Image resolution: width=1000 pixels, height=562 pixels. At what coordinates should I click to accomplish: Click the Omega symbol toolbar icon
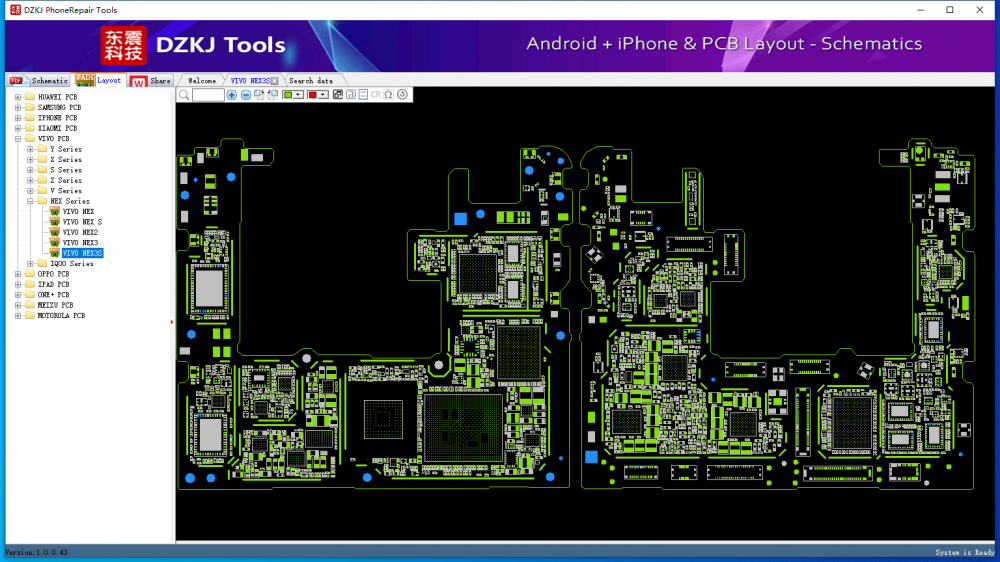(388, 95)
